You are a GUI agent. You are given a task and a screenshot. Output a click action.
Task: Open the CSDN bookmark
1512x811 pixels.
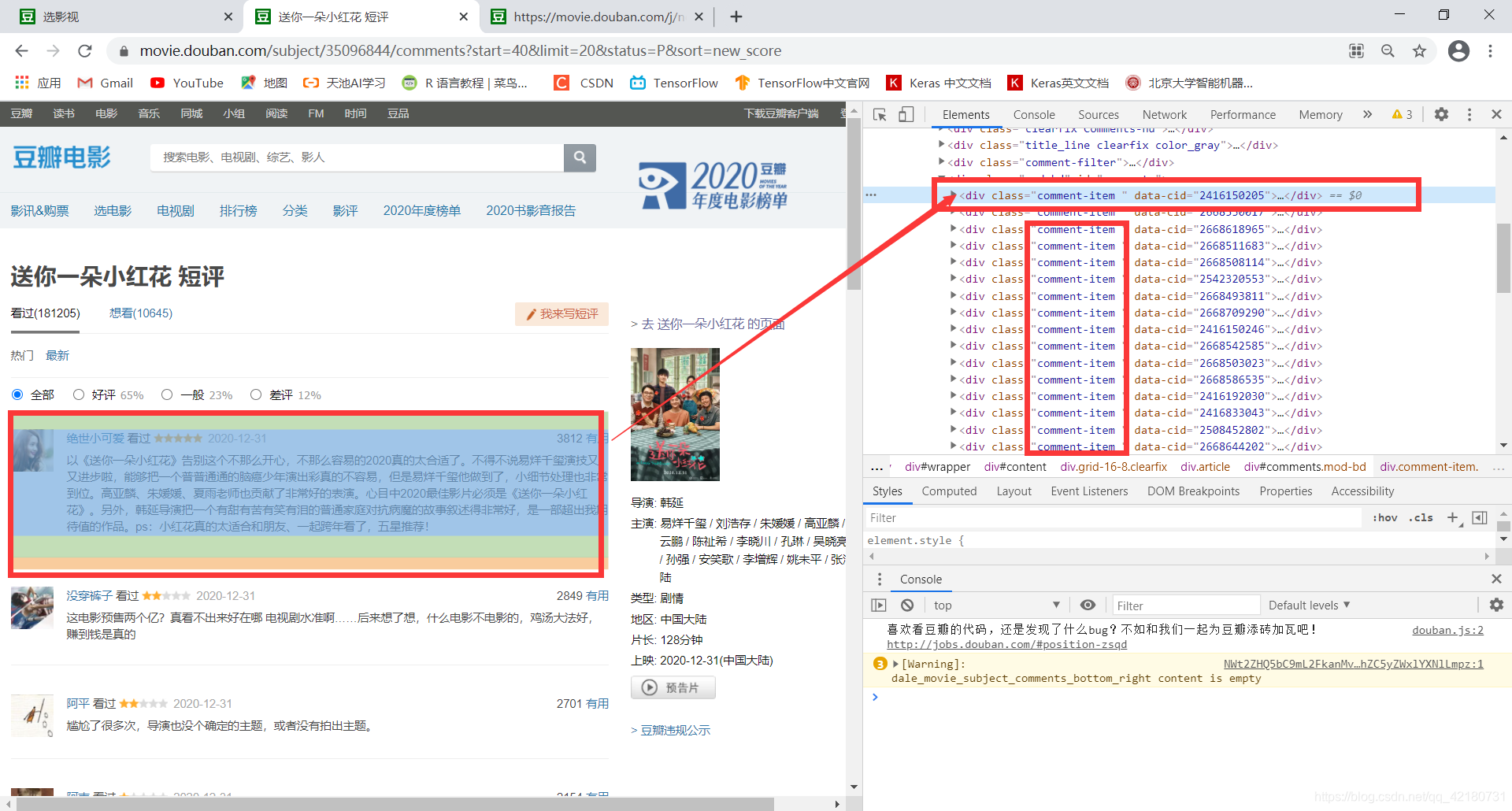[x=584, y=83]
